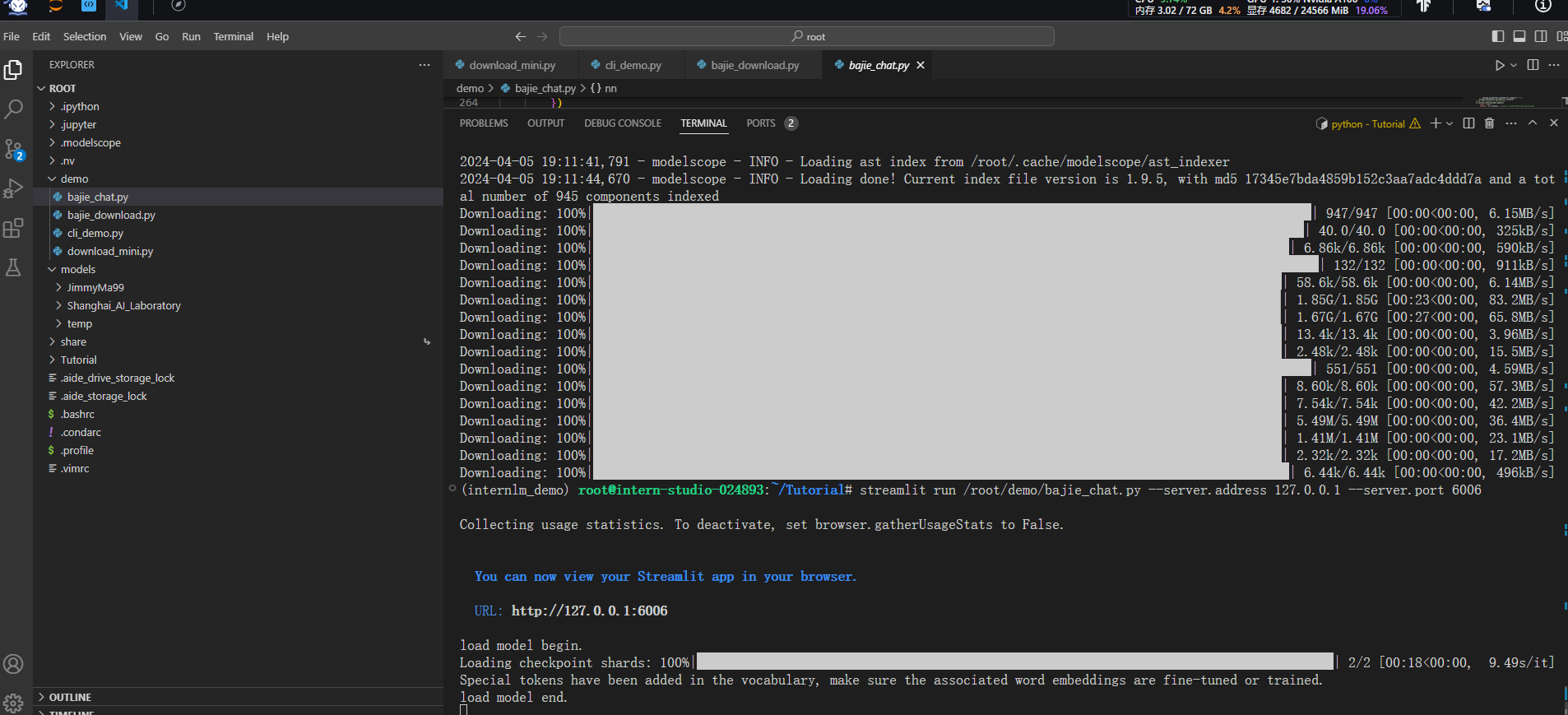Expand the Shanghai_AI_Laboratory folder

coord(239,305)
